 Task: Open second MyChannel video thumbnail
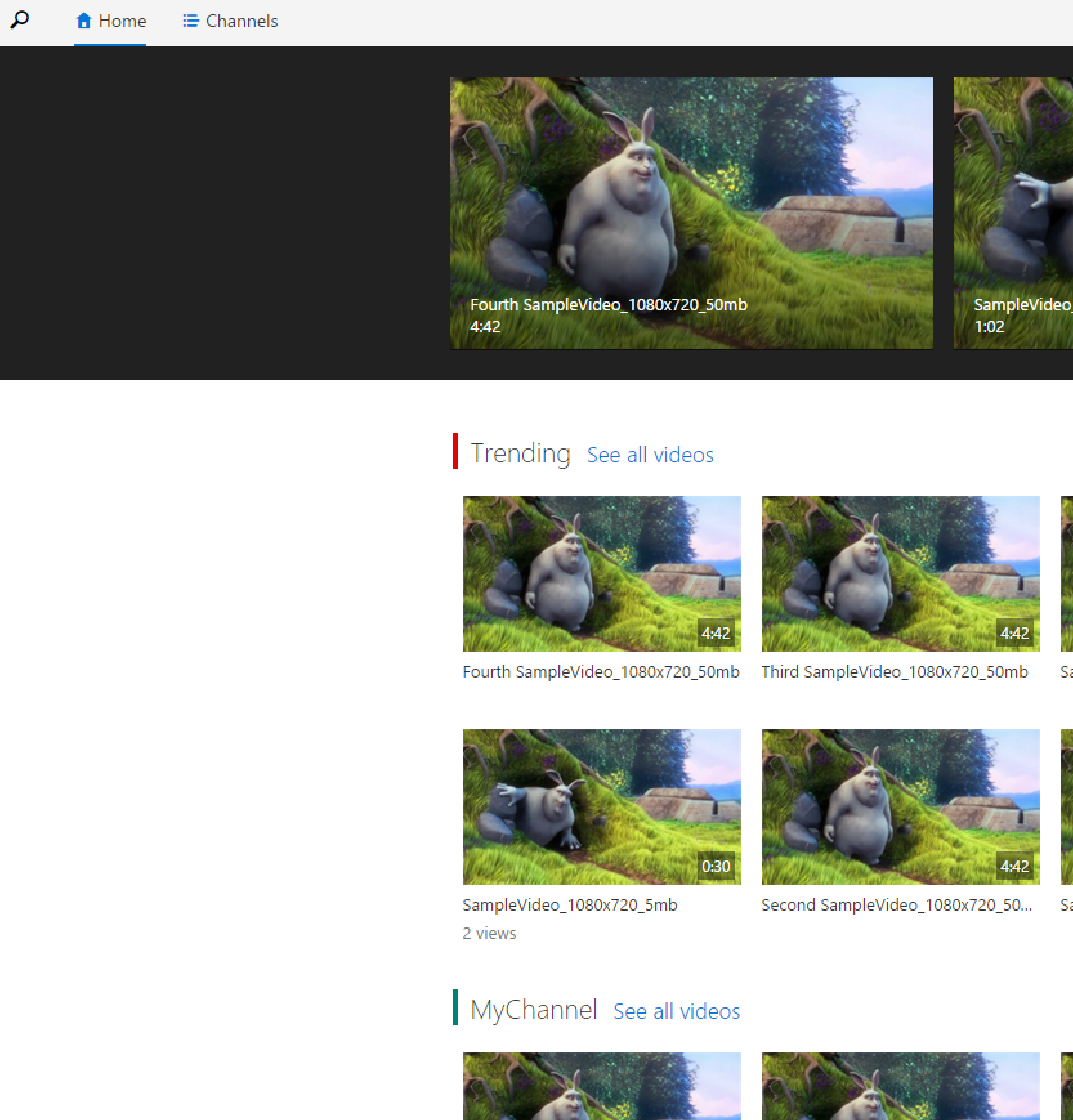click(900, 1086)
